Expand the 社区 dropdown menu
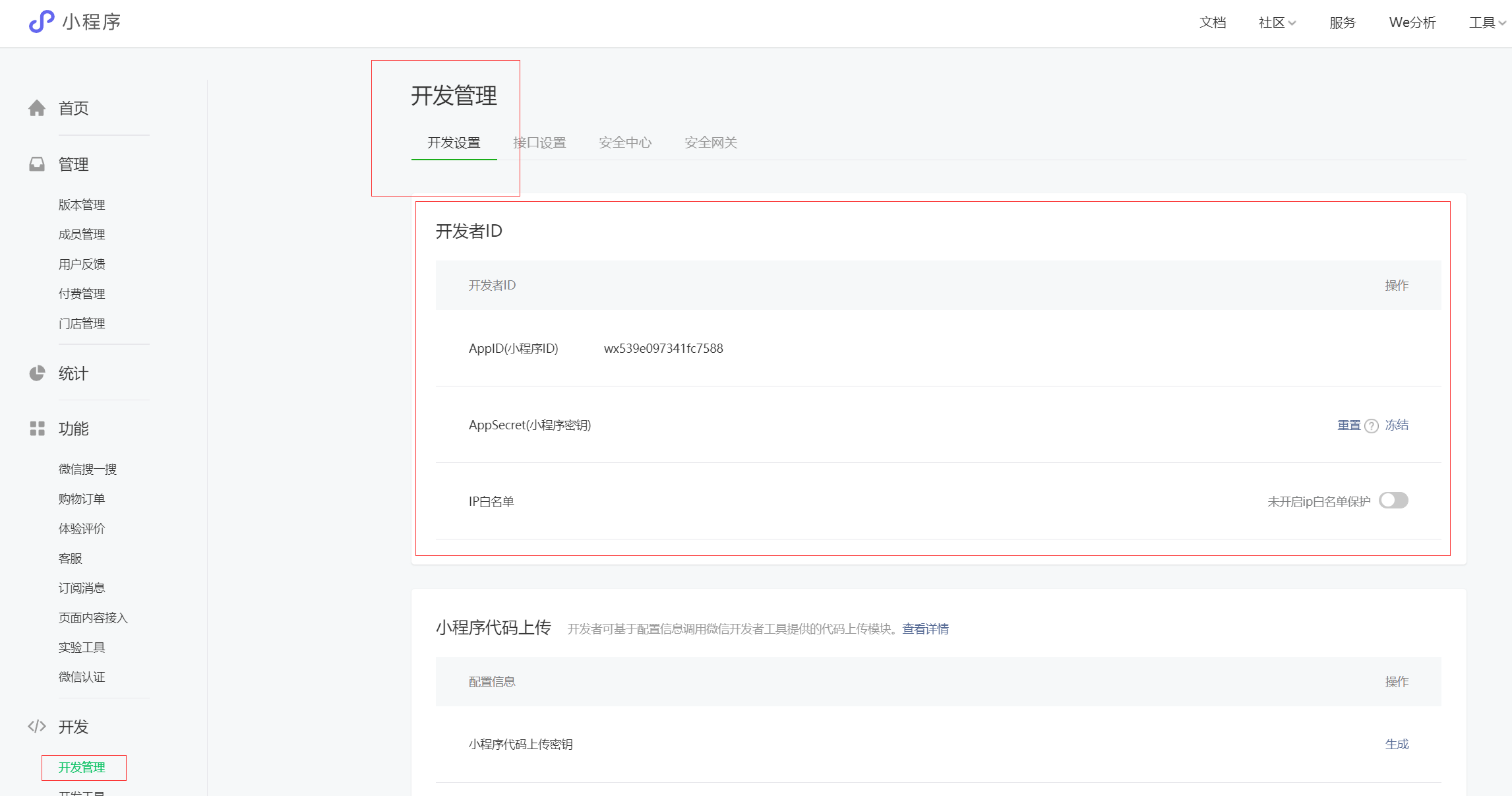1512x796 pixels. coord(1277,22)
